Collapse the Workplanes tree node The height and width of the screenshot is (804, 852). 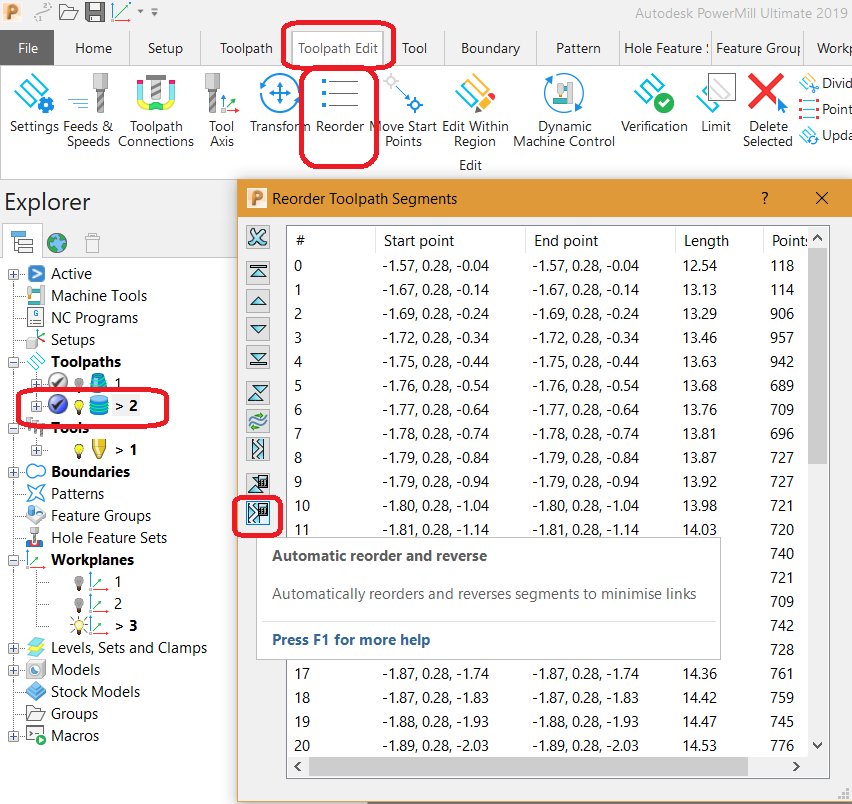click(14, 559)
